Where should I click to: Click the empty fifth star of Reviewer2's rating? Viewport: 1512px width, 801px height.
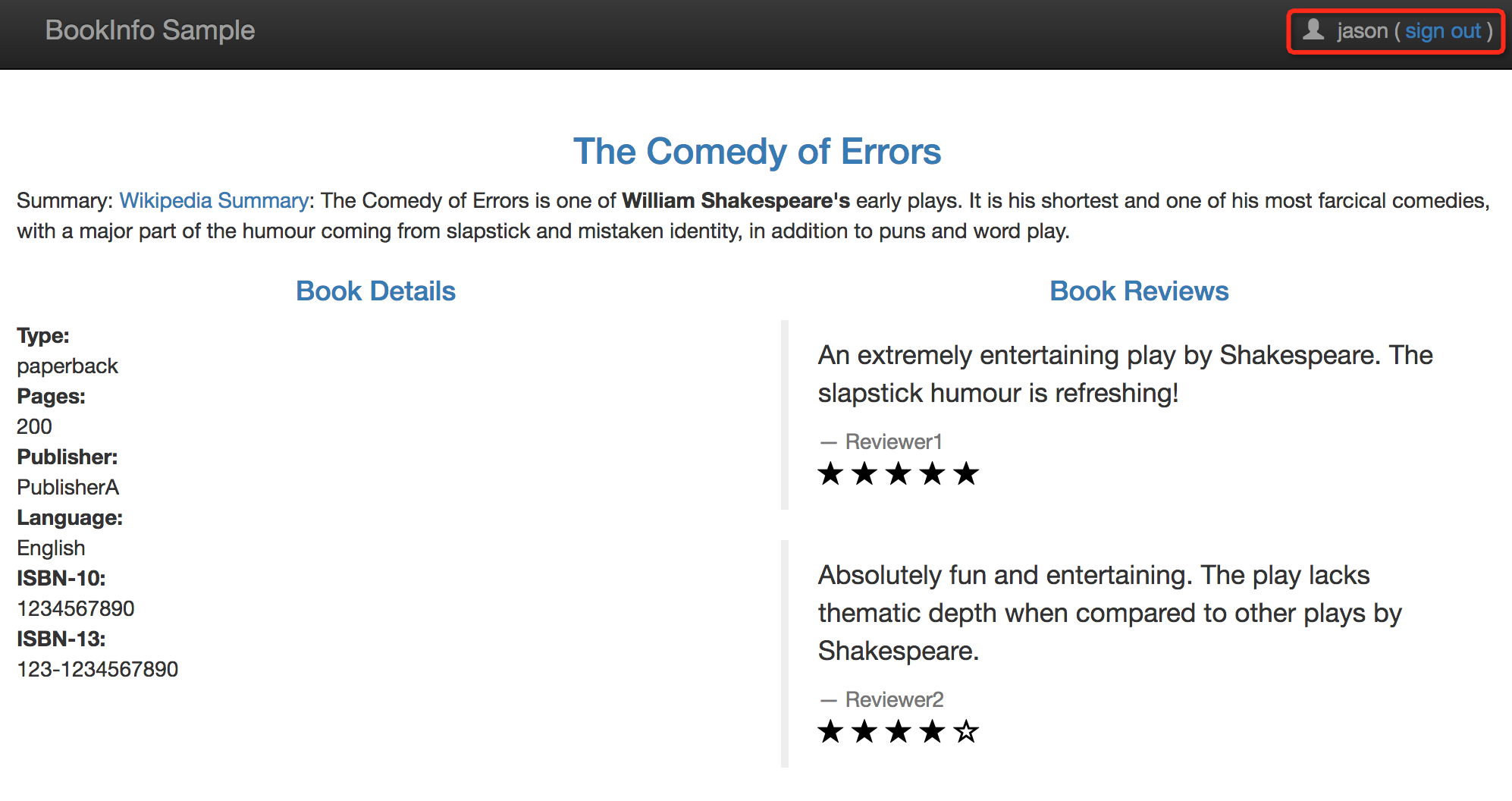966,732
